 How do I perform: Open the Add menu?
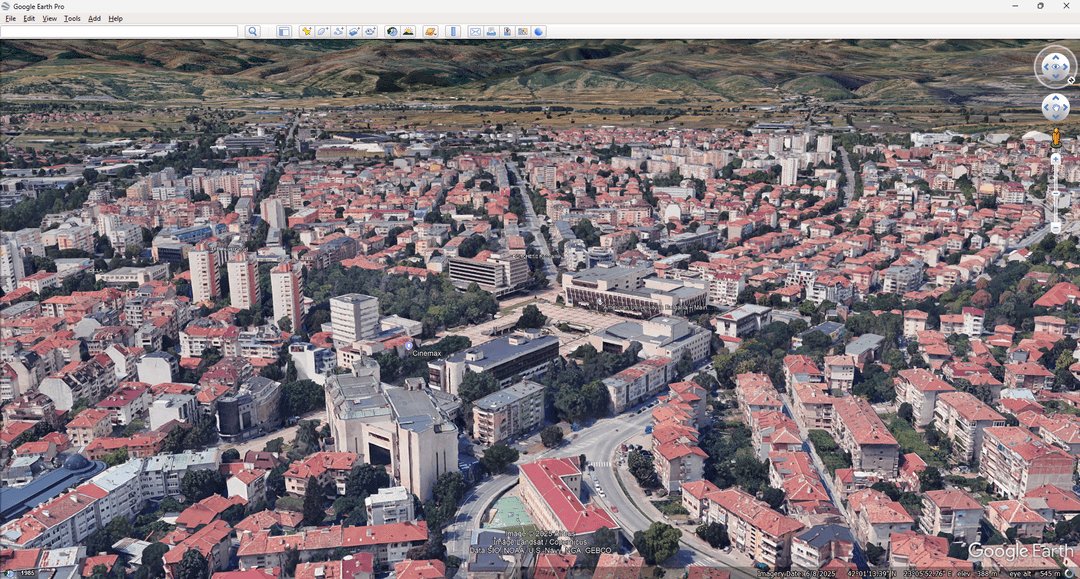pyautogui.click(x=94, y=18)
